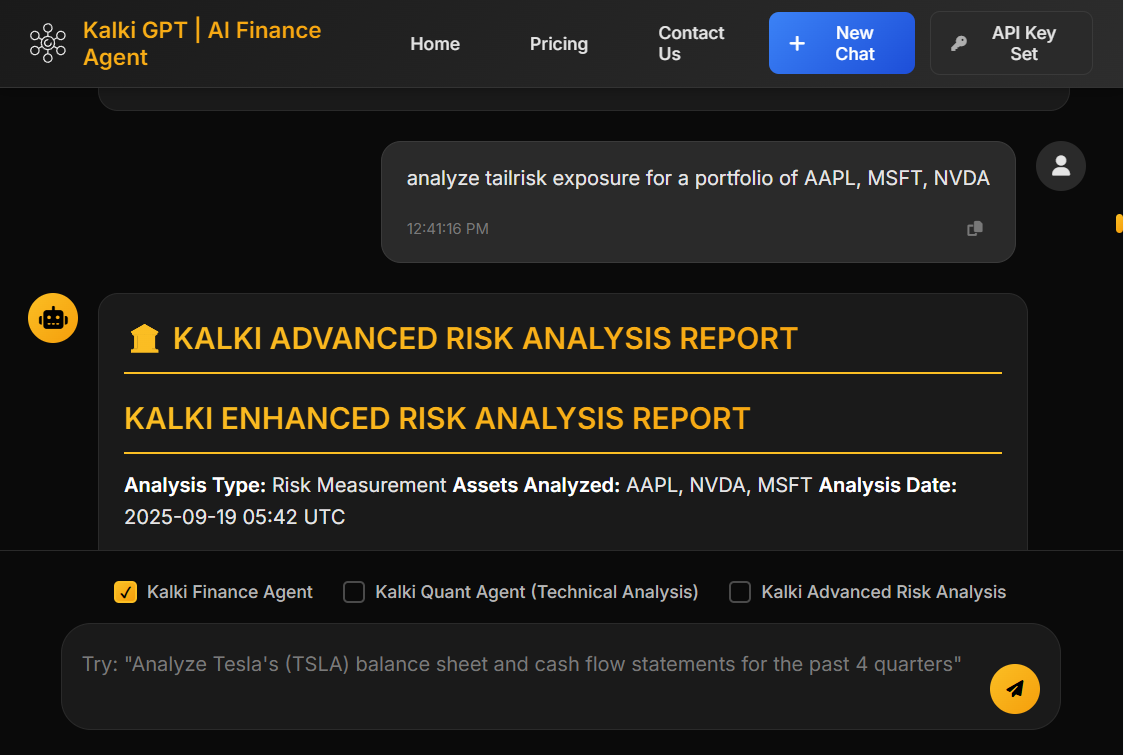Open the Kalki GPT | AI Finance Agent title link
1124x755 pixels.
pyautogui.click(x=202, y=44)
